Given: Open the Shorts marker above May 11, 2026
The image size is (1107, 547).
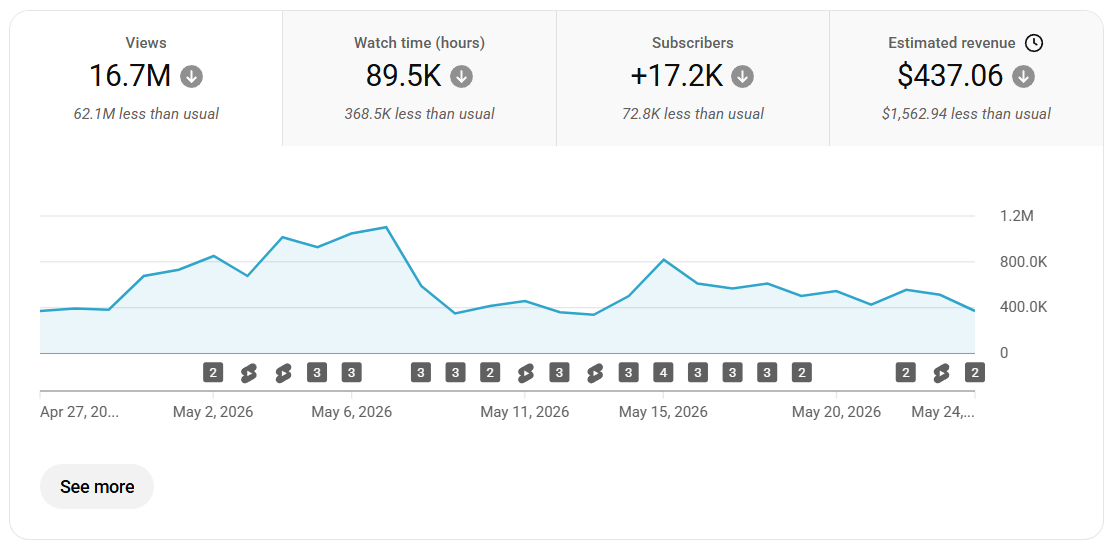Looking at the screenshot, I should [x=525, y=373].
